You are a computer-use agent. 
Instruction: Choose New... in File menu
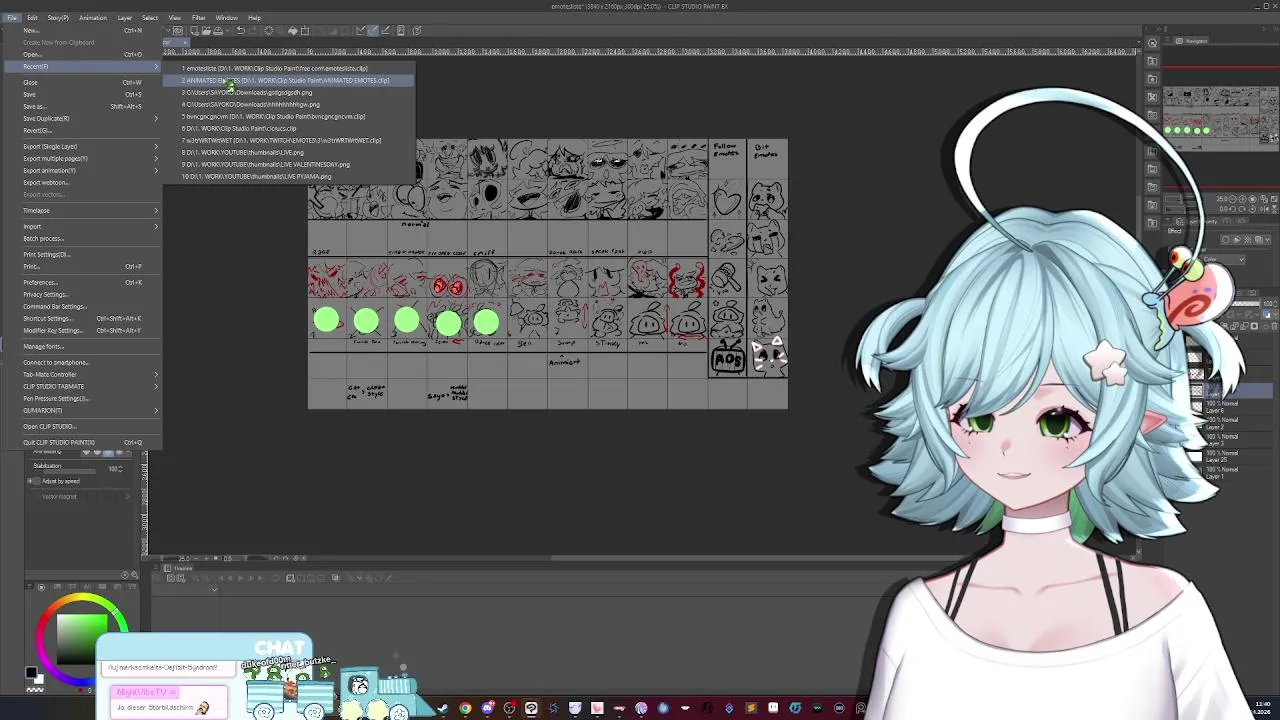(83, 30)
